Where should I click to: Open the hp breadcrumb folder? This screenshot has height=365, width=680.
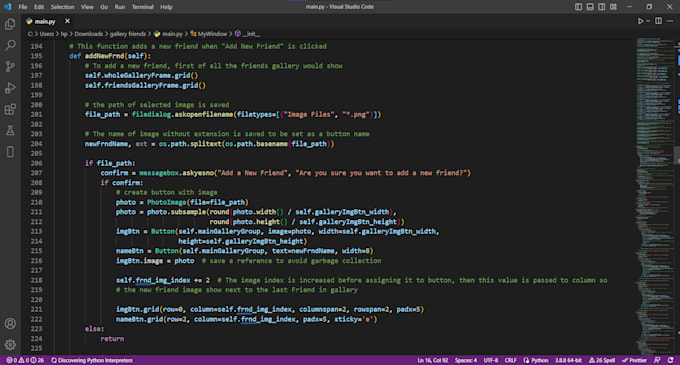(x=64, y=34)
